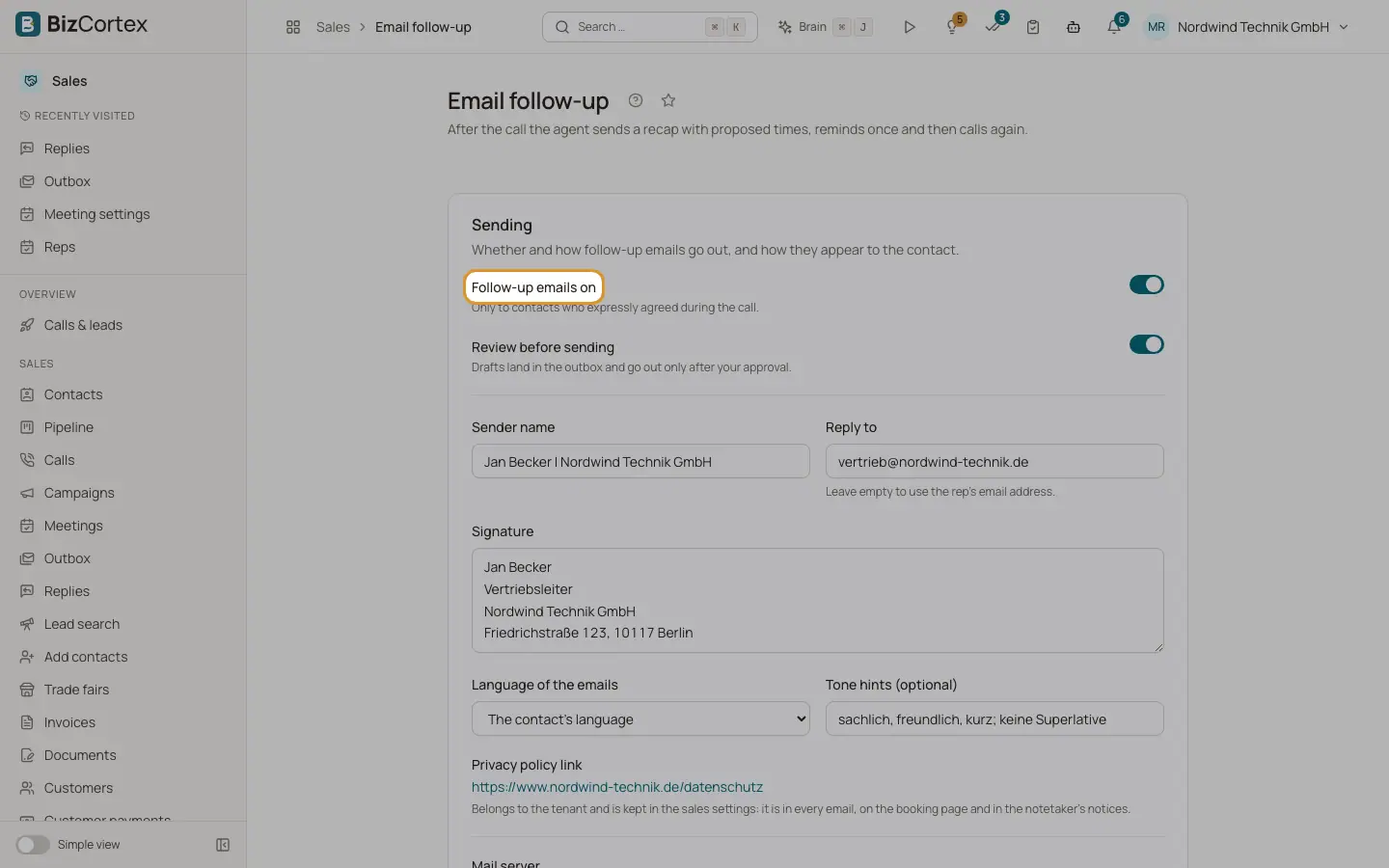Open the notifications bell icon
The image size is (1389, 868).
coord(1114,27)
